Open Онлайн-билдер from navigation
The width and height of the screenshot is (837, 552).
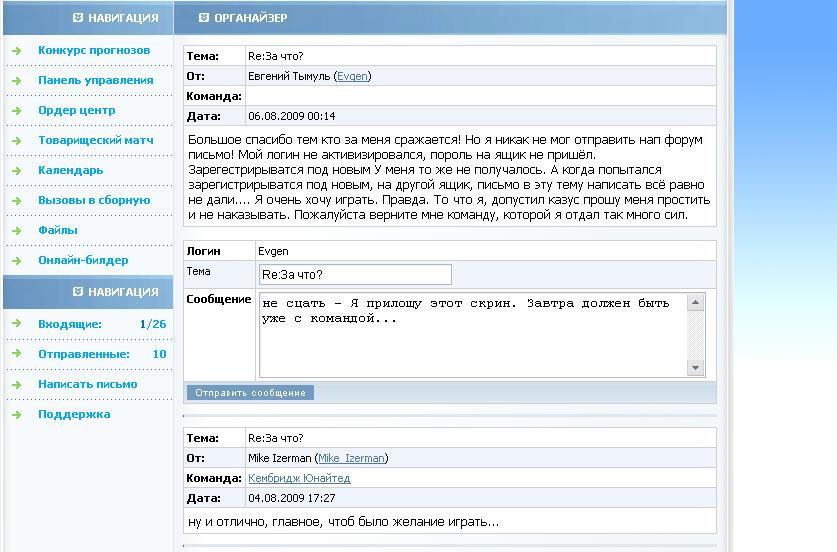(x=83, y=261)
